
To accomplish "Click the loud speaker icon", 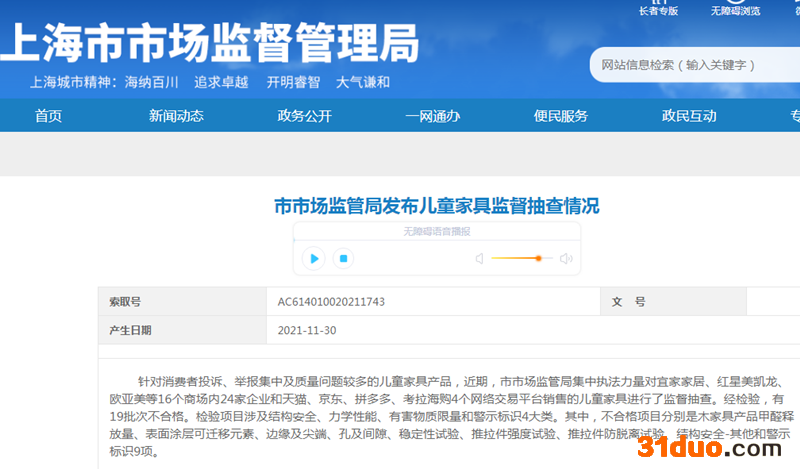I will tap(566, 259).
